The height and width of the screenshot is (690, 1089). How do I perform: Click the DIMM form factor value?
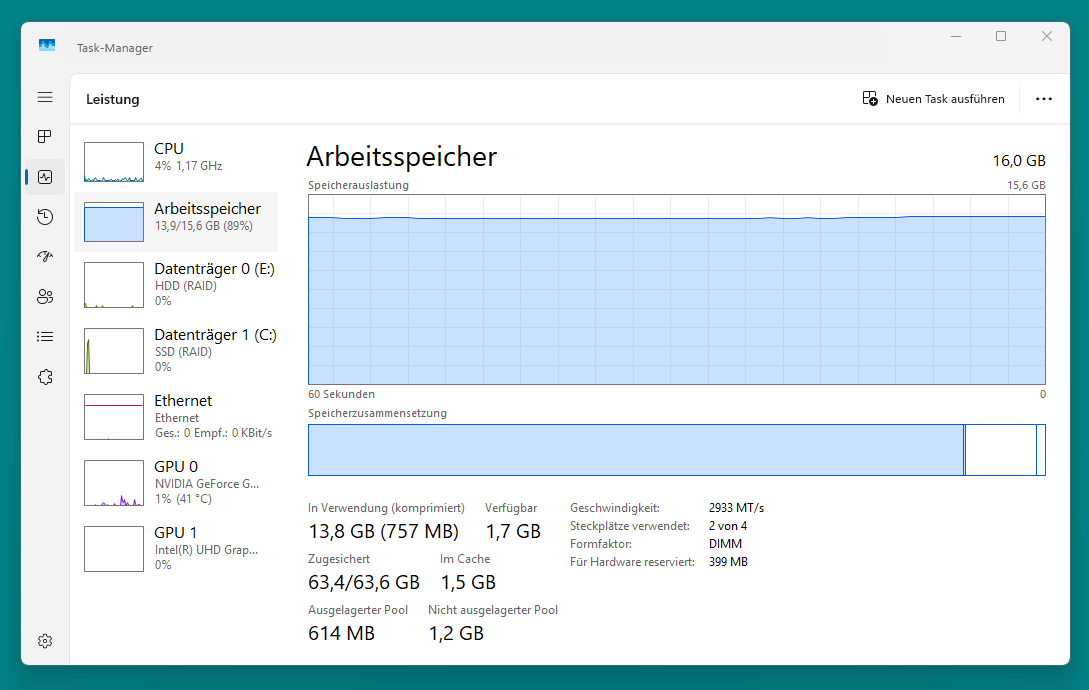(725, 544)
